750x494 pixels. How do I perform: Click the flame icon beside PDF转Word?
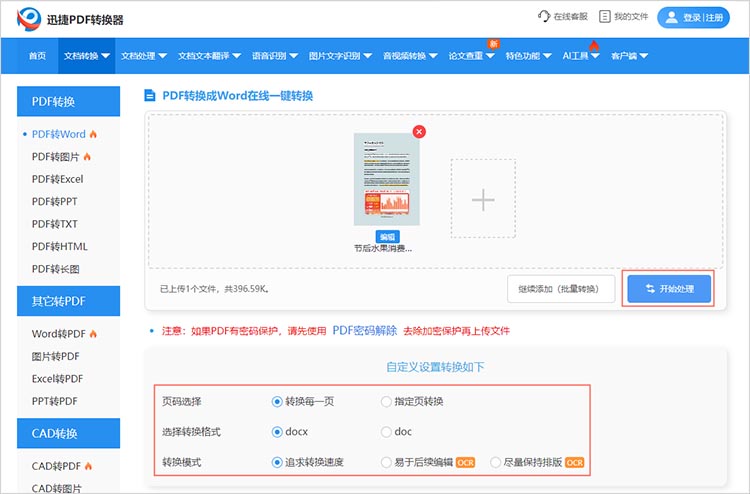point(93,134)
